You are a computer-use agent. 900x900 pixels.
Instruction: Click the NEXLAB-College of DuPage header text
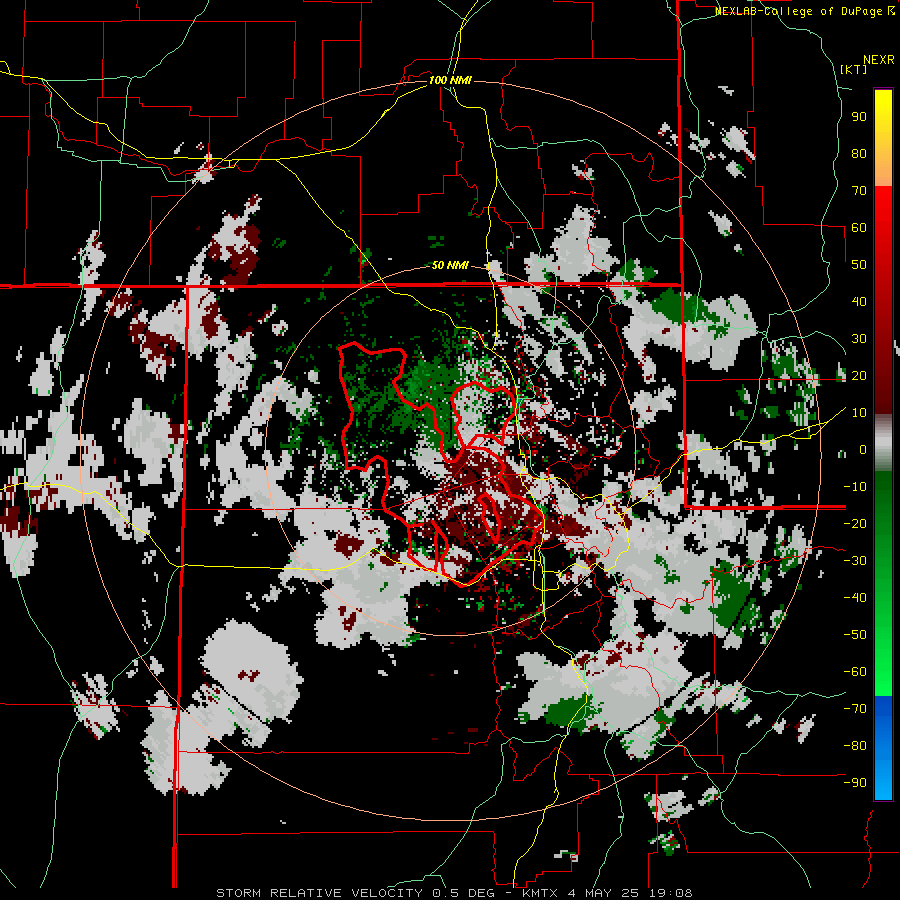pyautogui.click(x=804, y=11)
